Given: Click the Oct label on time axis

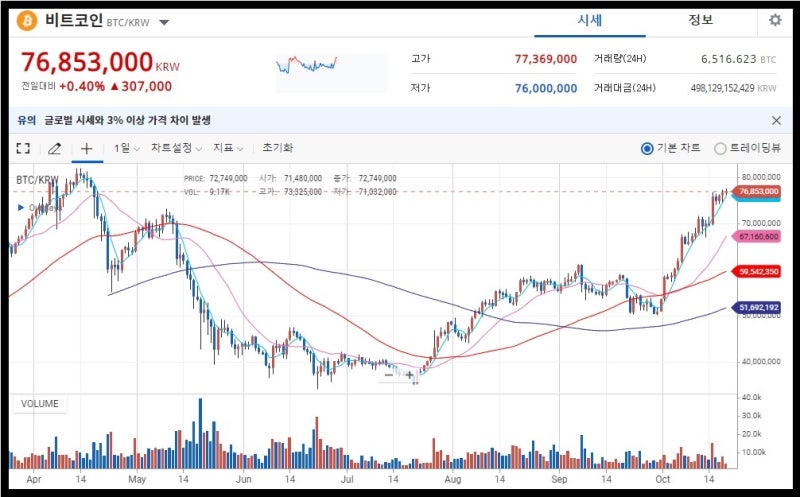Looking at the screenshot, I should [663, 479].
